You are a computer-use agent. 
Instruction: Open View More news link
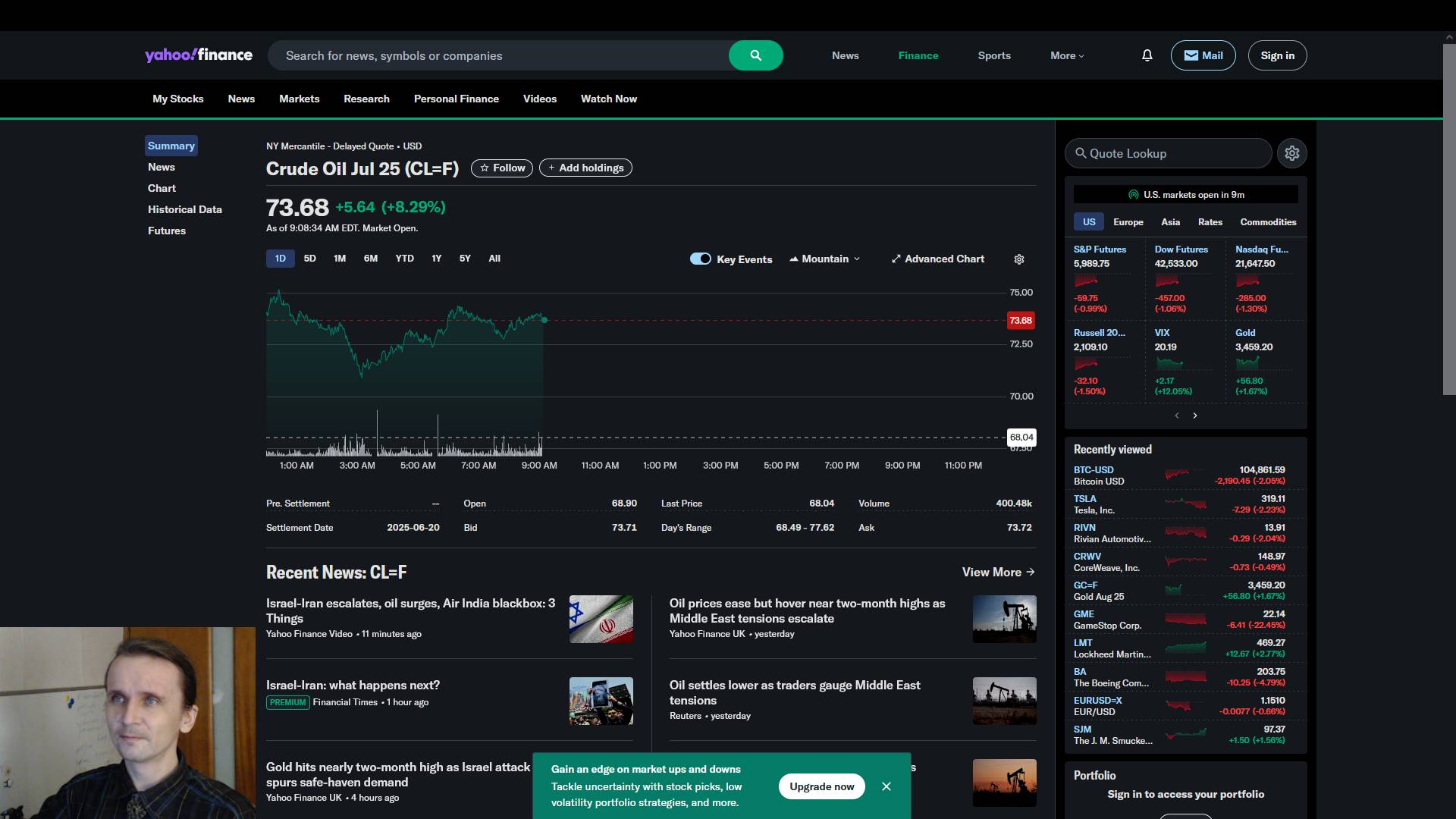[997, 573]
